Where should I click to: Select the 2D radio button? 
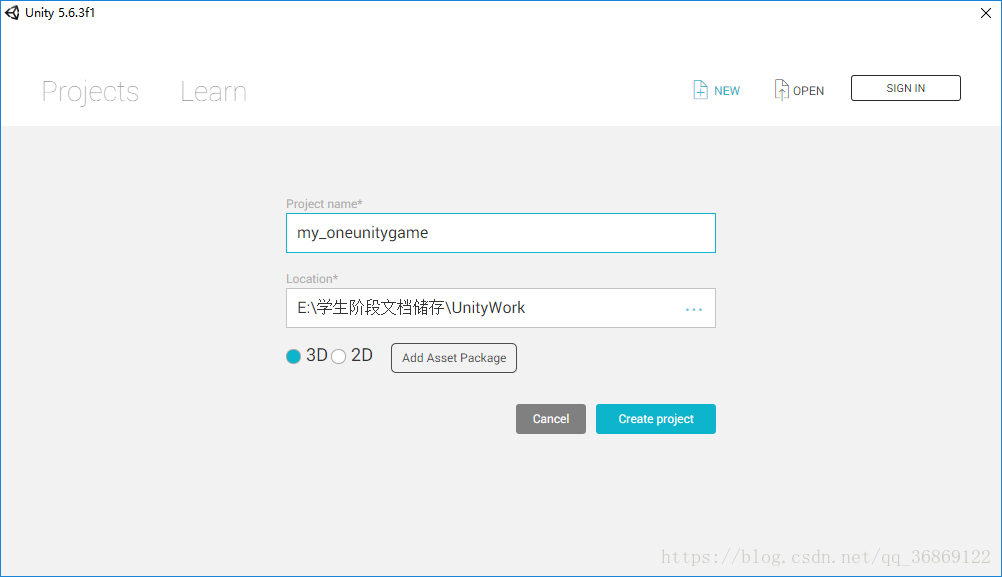(339, 356)
